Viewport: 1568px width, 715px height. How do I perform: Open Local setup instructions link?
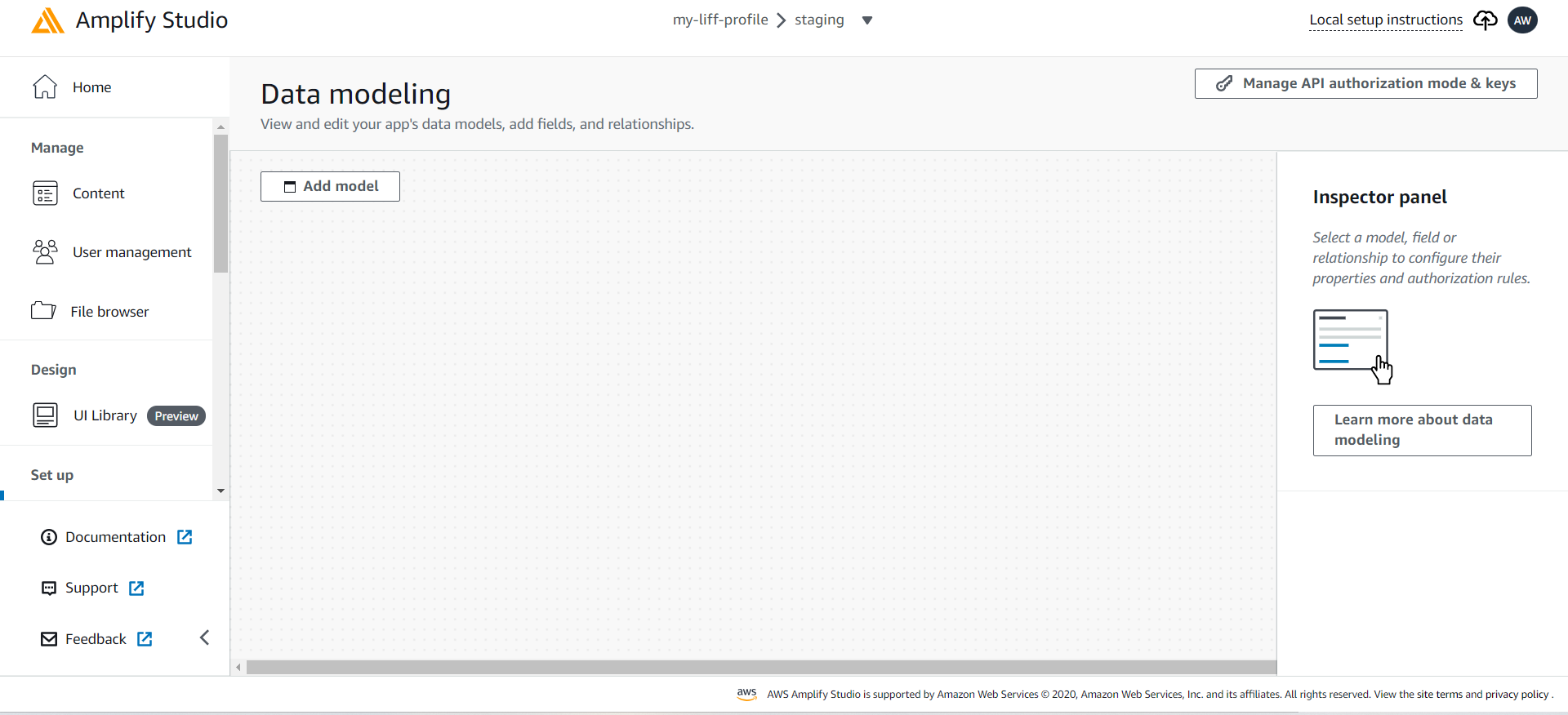(1386, 20)
